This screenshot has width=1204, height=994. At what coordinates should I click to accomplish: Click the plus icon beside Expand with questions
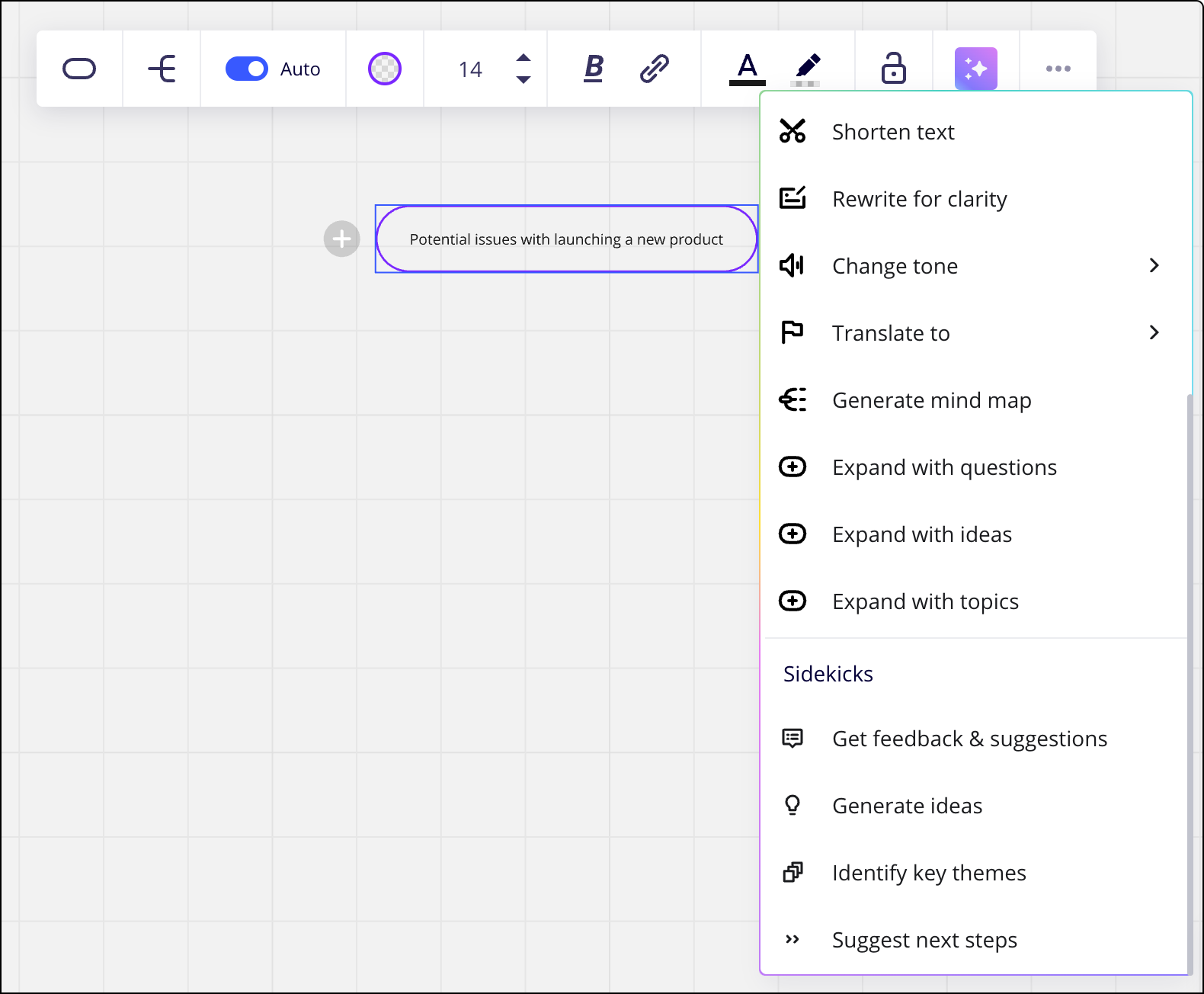click(793, 467)
